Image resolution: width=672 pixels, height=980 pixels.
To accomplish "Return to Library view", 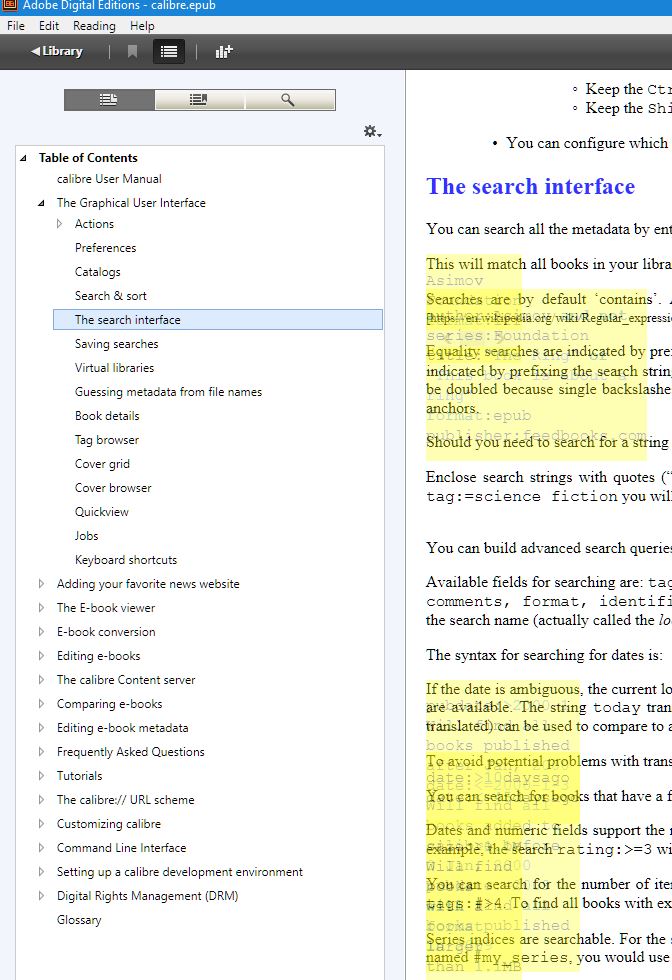I will coord(57,51).
